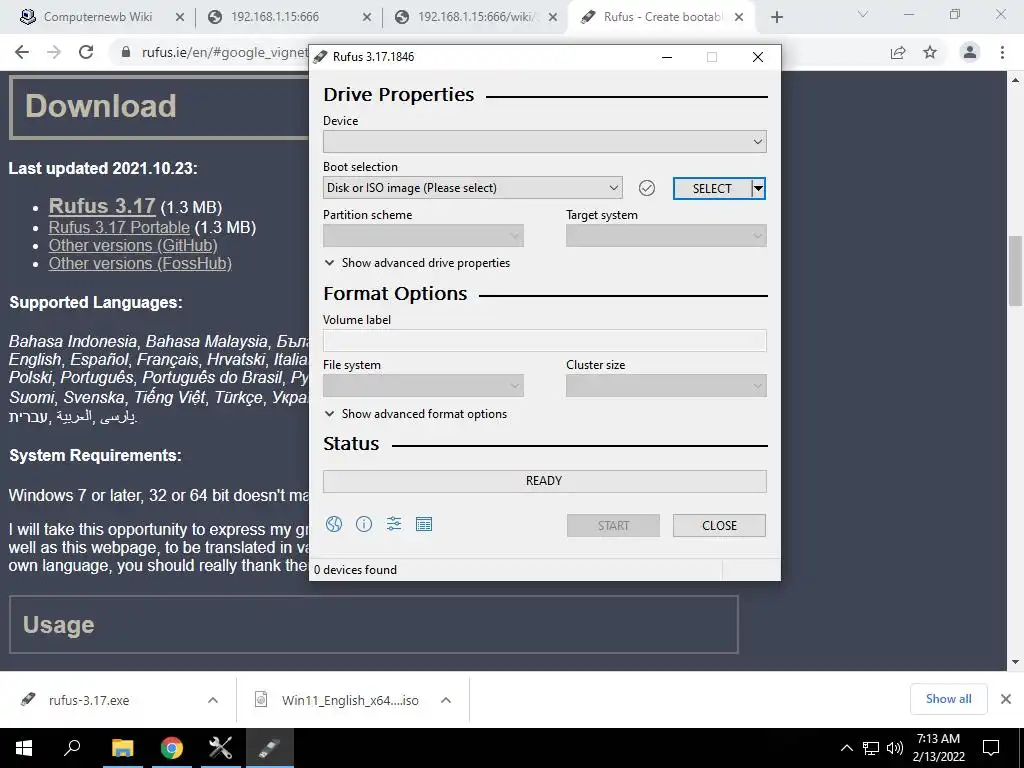Image resolution: width=1024 pixels, height=768 pixels.
Task: Open Other versions (GitHub) link
Action: pyautogui.click(x=133, y=246)
